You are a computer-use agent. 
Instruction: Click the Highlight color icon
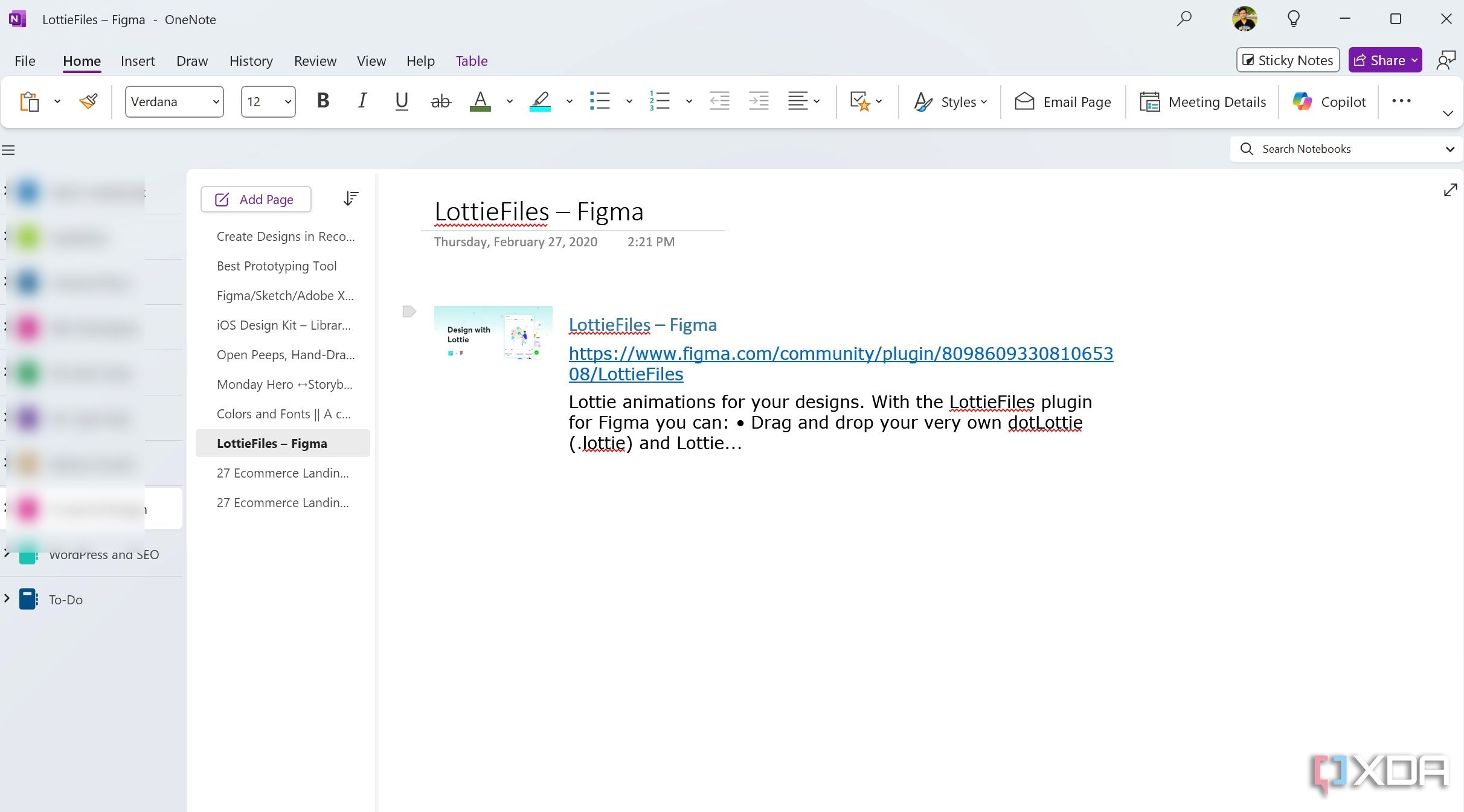tap(538, 101)
